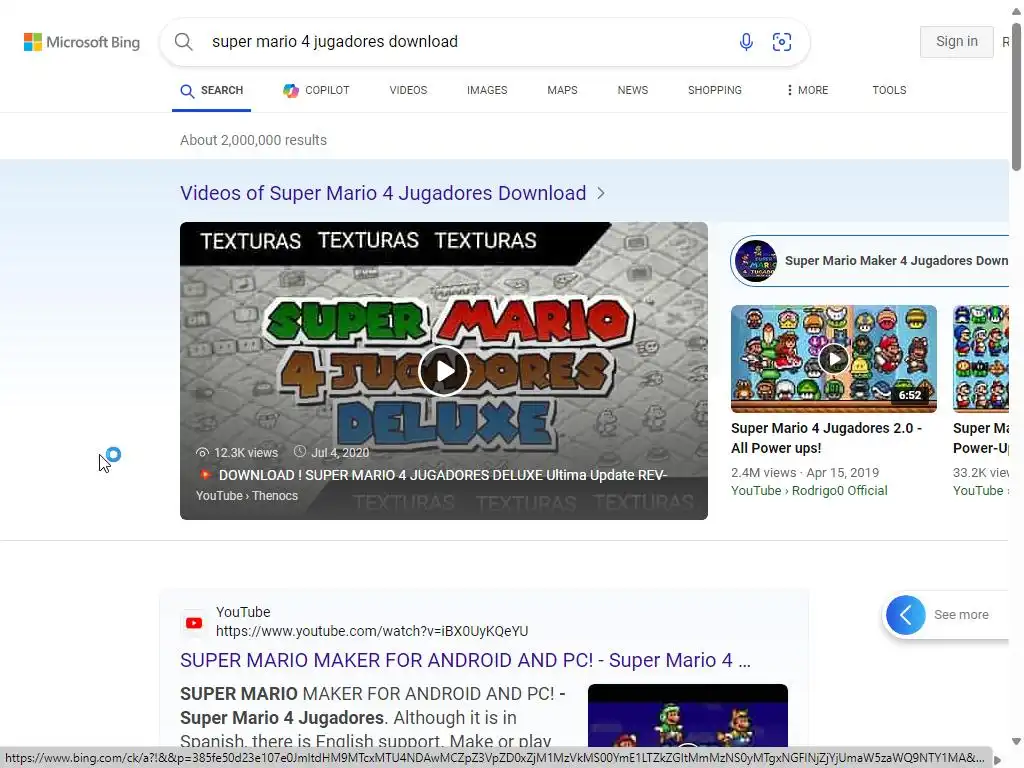Image resolution: width=1024 pixels, height=768 pixels.
Task: Start voice search with microphone icon
Action: pos(746,42)
